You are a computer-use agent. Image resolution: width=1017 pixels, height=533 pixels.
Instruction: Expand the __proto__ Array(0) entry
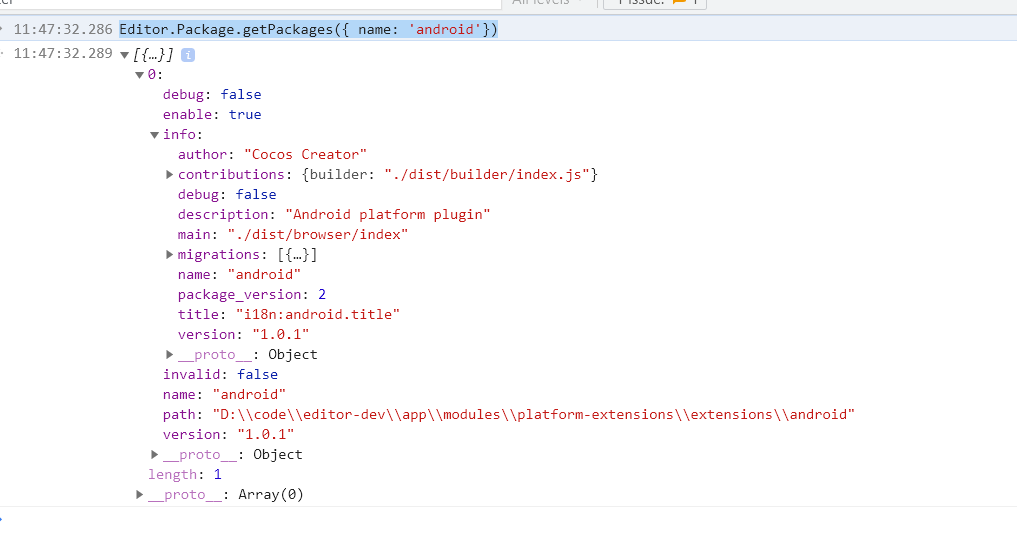[x=139, y=494]
